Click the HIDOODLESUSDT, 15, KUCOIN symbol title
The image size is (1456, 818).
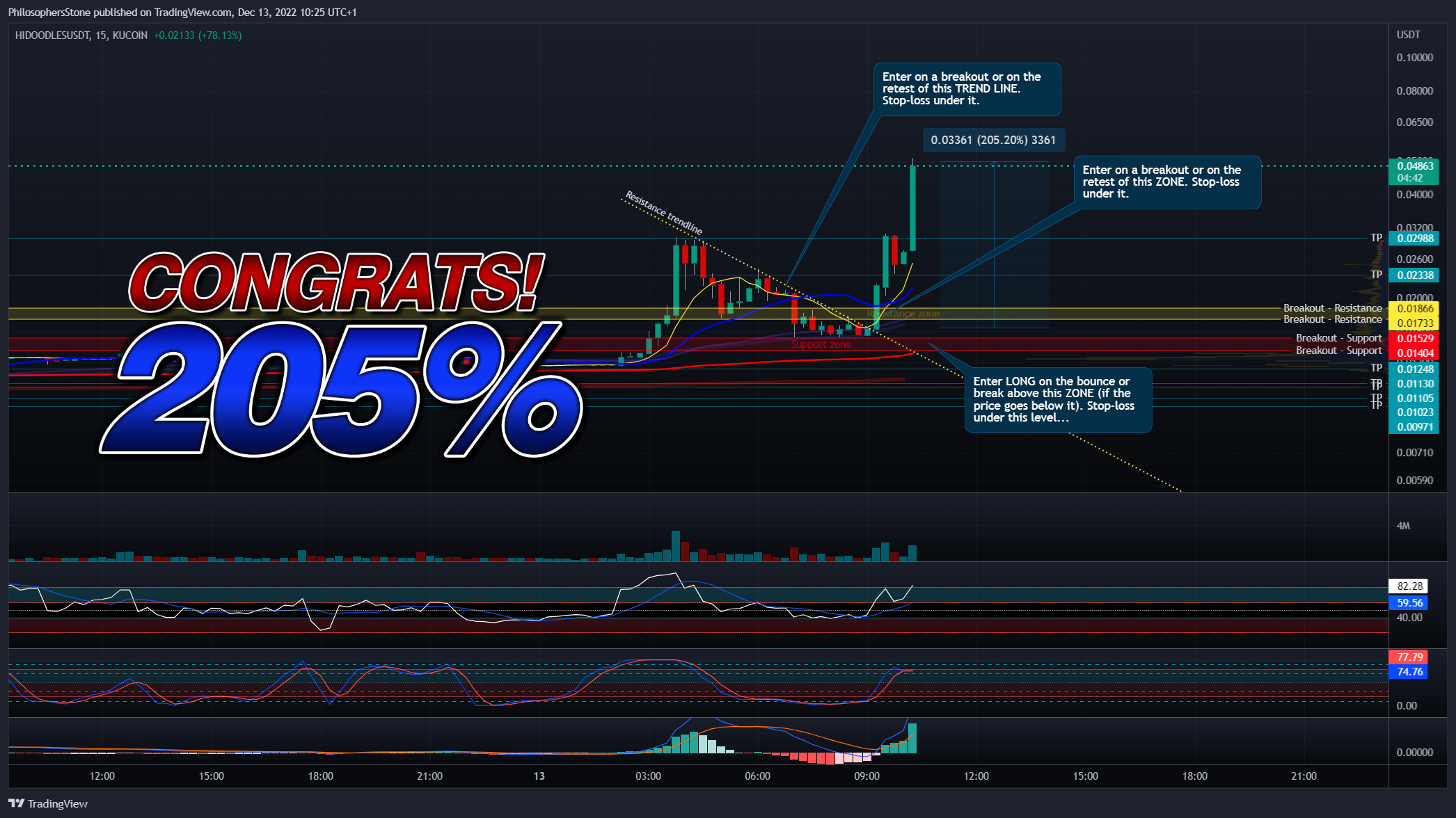pyautogui.click(x=81, y=35)
